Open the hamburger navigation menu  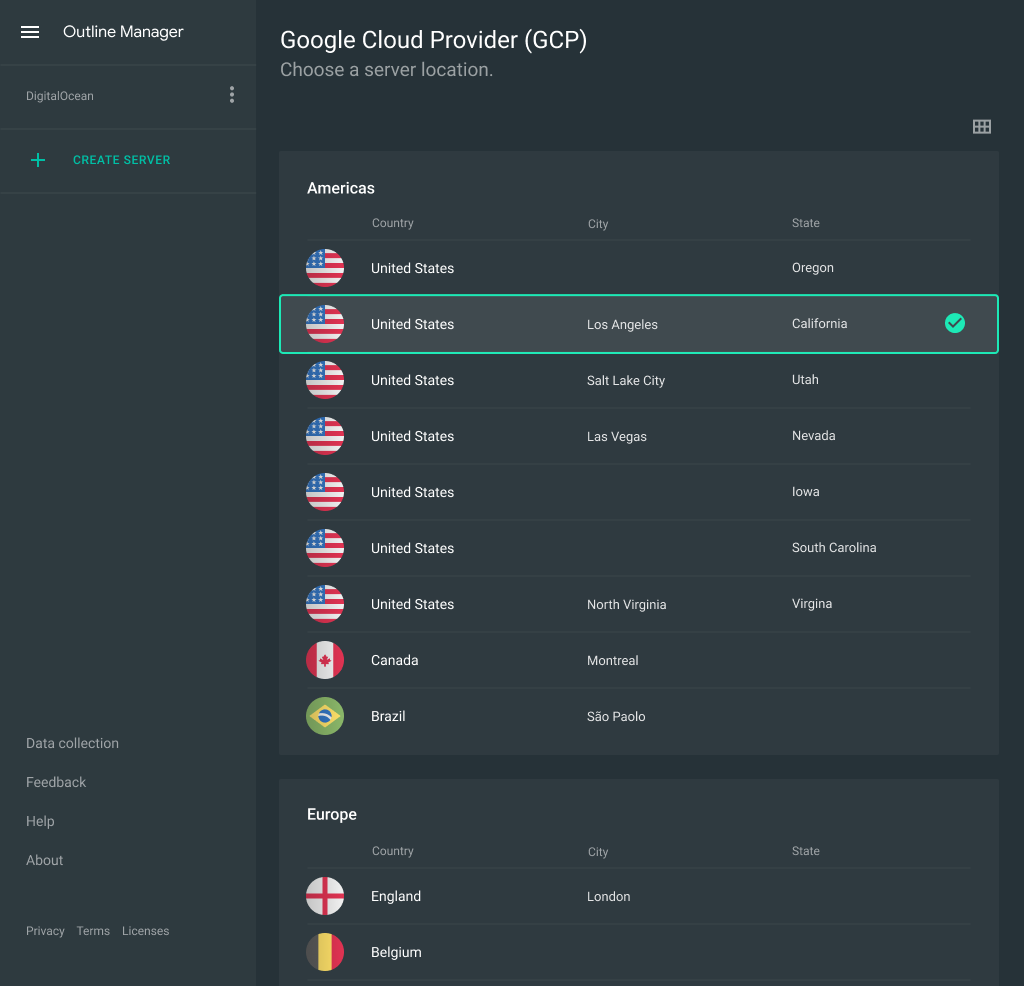(30, 32)
